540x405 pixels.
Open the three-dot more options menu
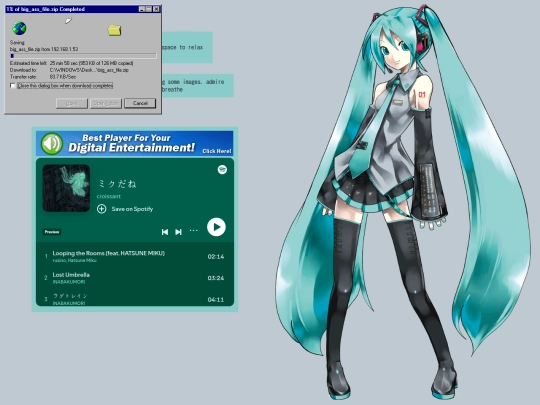[x=194, y=231]
